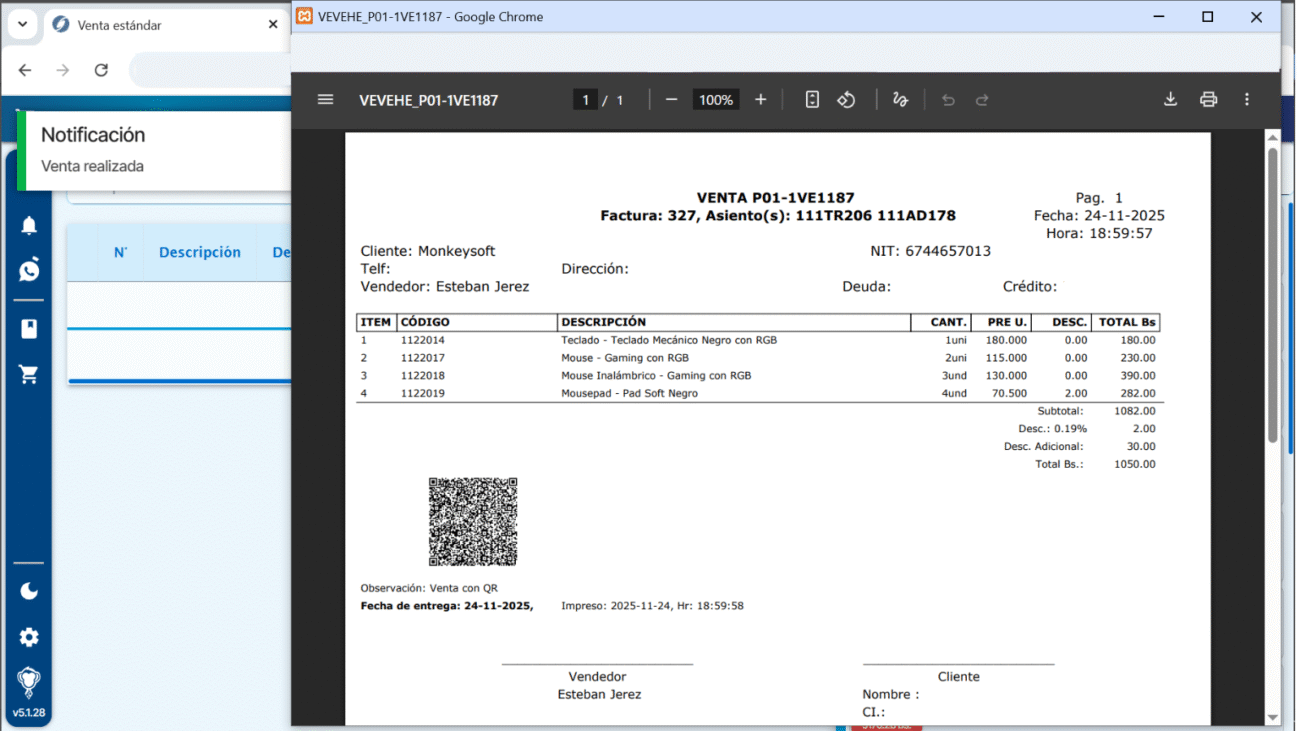Open the PDF sidebar hamburger menu

(x=325, y=100)
